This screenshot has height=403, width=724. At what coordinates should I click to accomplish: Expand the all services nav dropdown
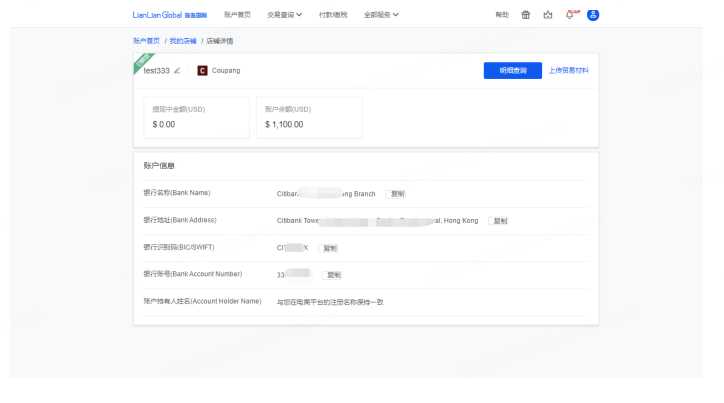click(381, 15)
